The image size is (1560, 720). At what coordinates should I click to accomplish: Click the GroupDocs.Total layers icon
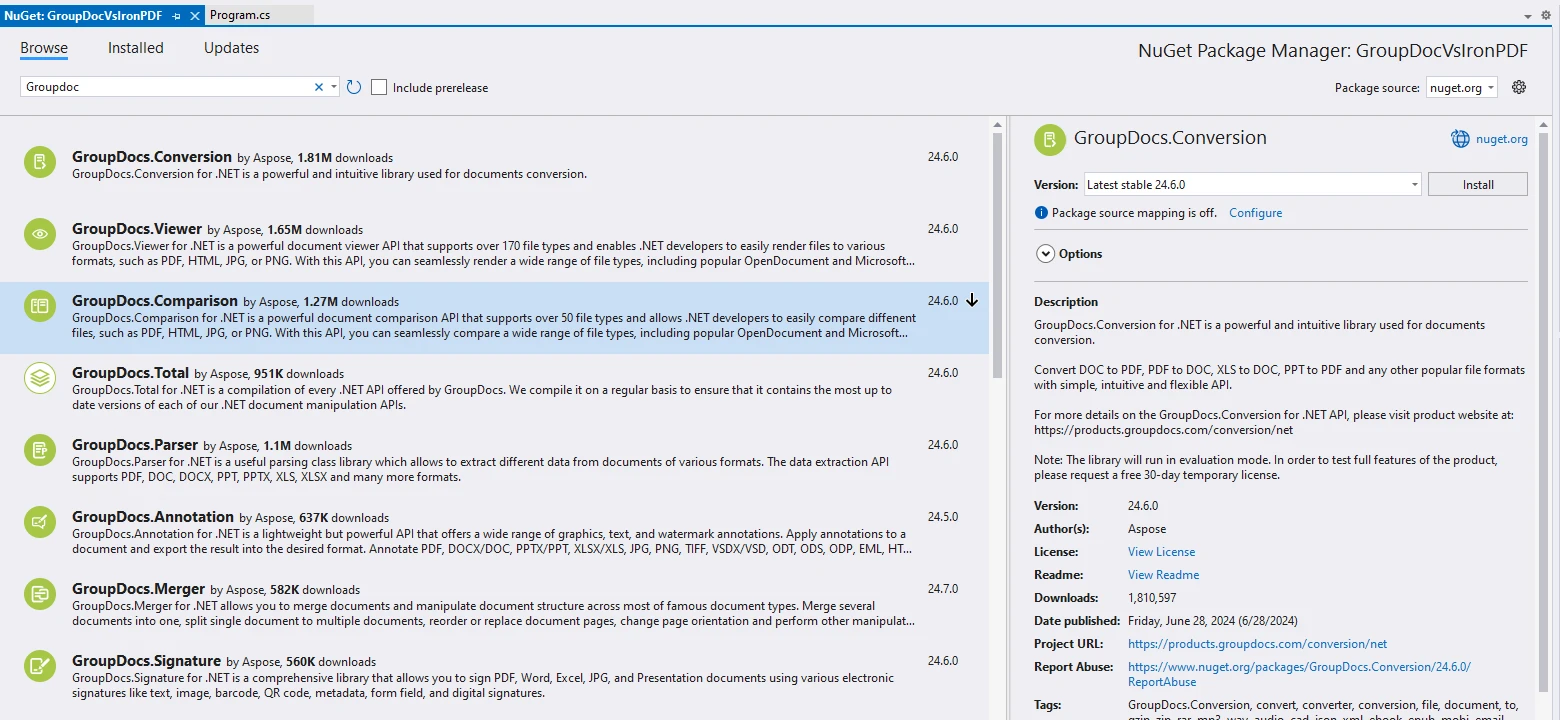point(40,378)
